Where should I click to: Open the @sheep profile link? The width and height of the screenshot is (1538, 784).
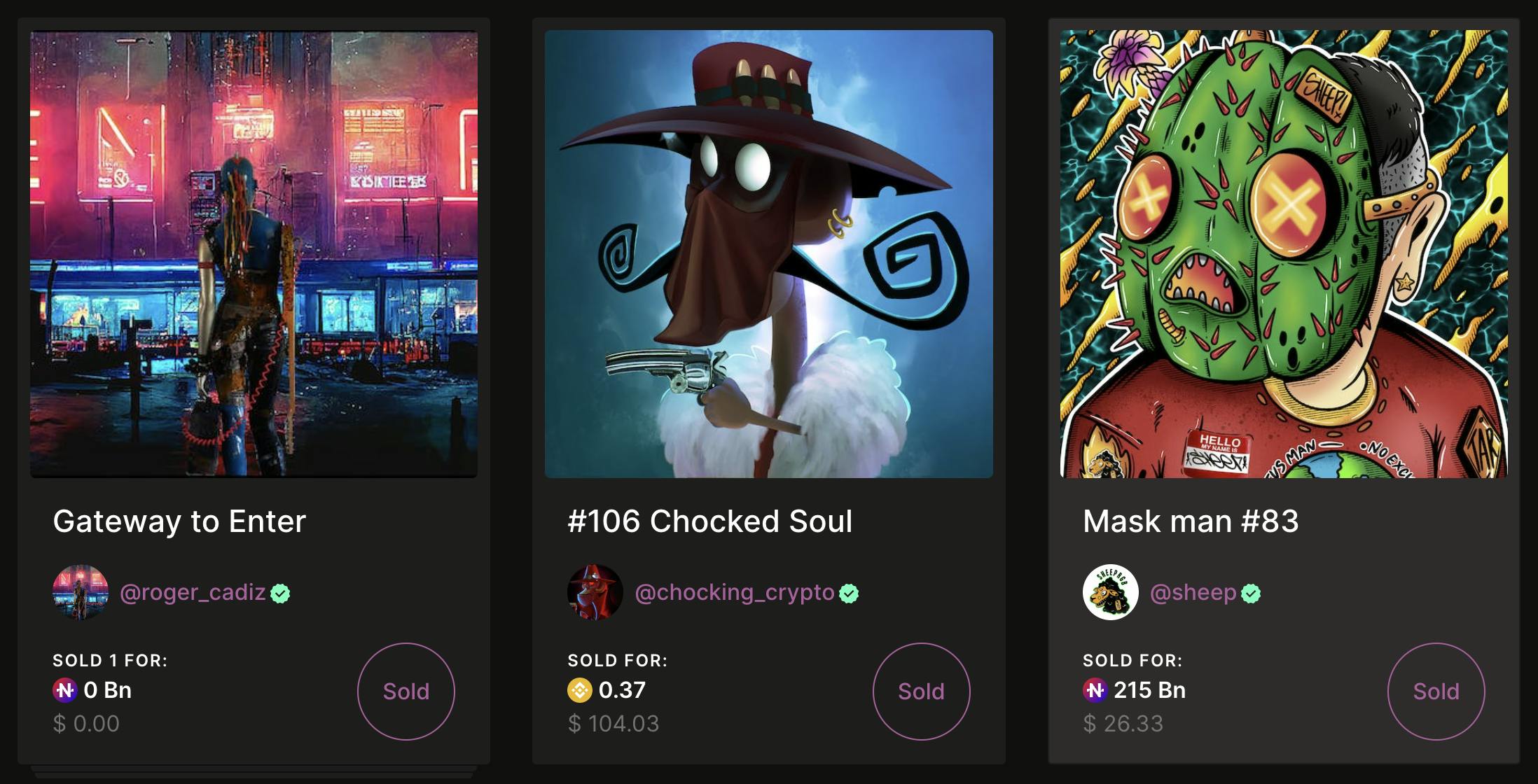pos(1193,593)
